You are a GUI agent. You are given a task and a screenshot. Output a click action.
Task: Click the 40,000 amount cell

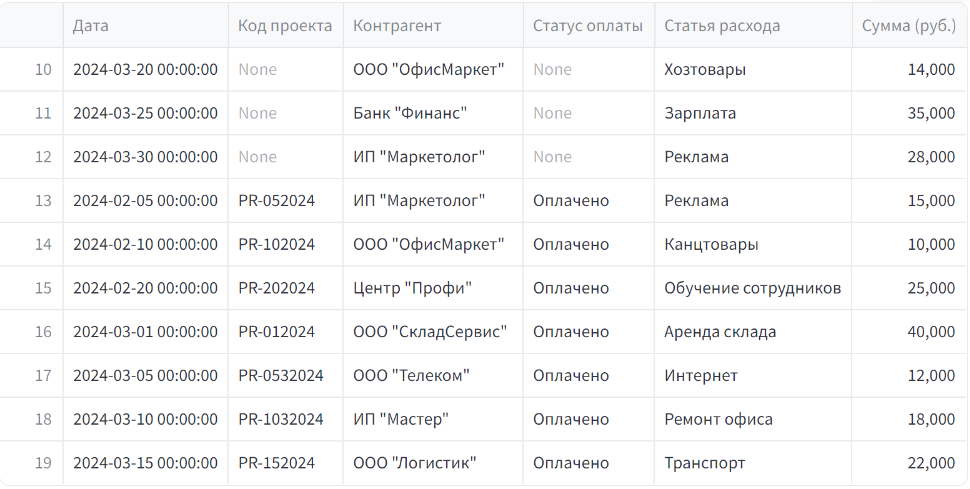[x=909, y=332]
